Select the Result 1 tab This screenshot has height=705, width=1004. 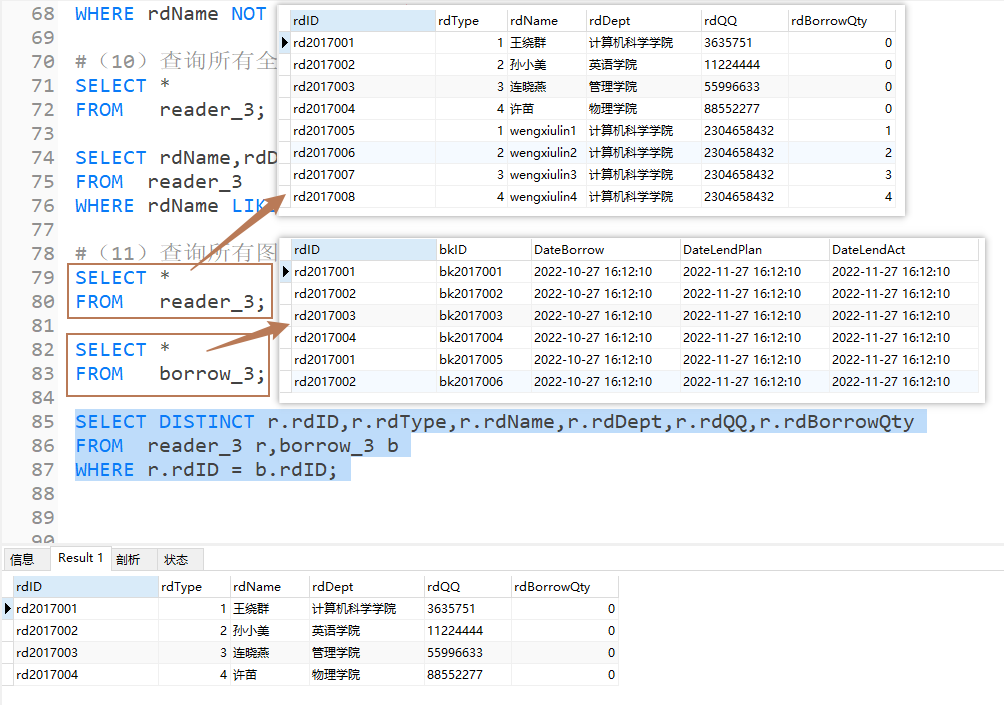(81, 558)
